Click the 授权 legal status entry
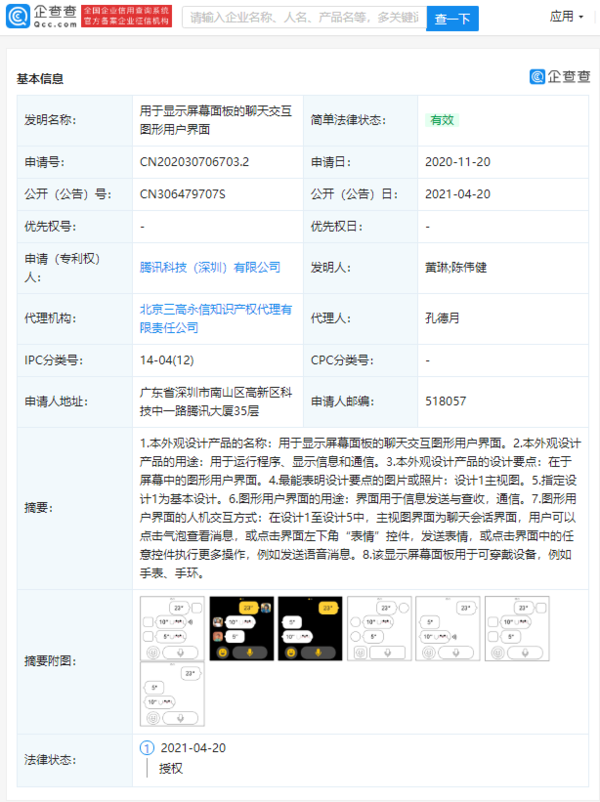 click(x=171, y=768)
